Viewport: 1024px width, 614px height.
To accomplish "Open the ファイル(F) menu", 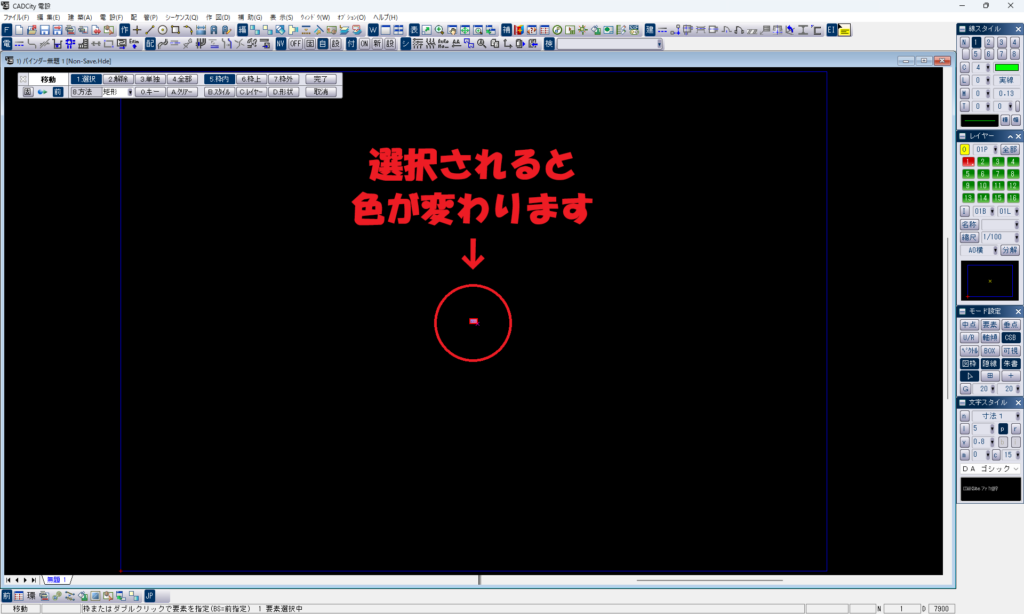I will click(16, 18).
